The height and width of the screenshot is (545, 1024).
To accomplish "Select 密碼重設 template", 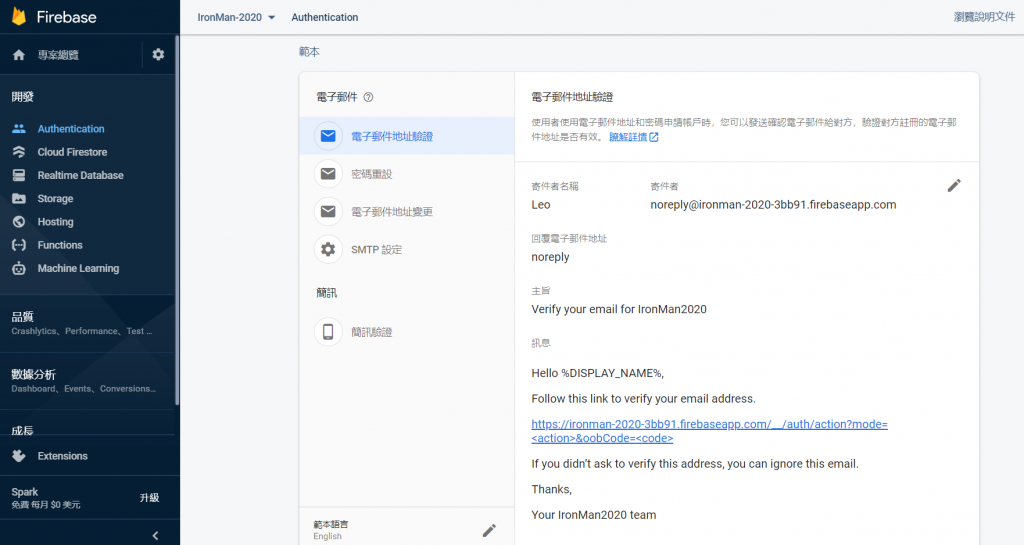I will pos(407,174).
